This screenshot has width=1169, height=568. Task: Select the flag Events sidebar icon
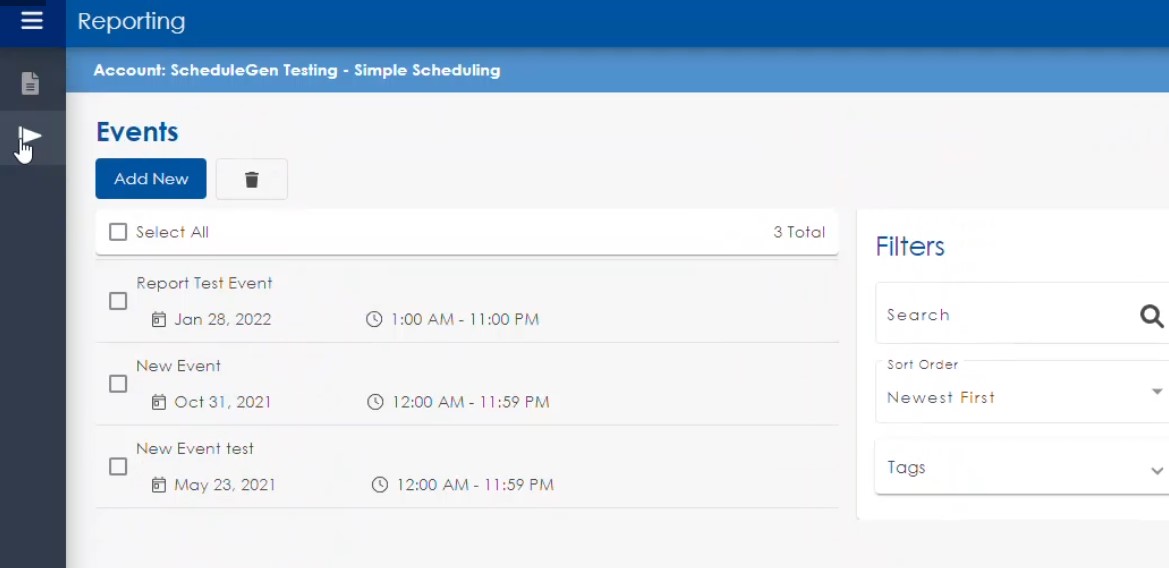point(31,138)
